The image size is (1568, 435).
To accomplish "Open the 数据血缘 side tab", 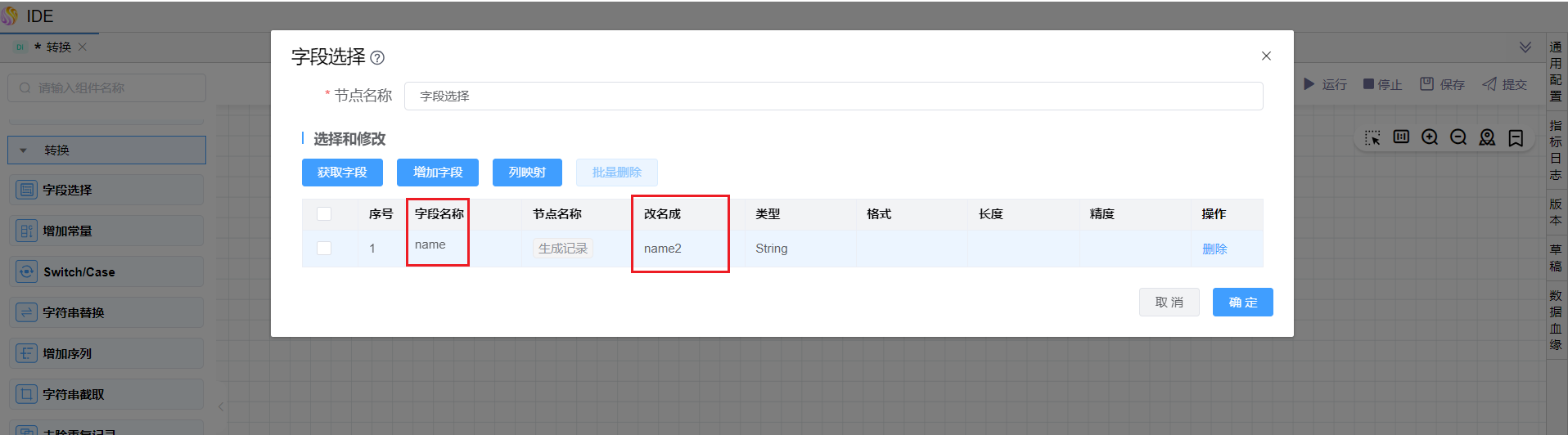I will click(x=1556, y=320).
